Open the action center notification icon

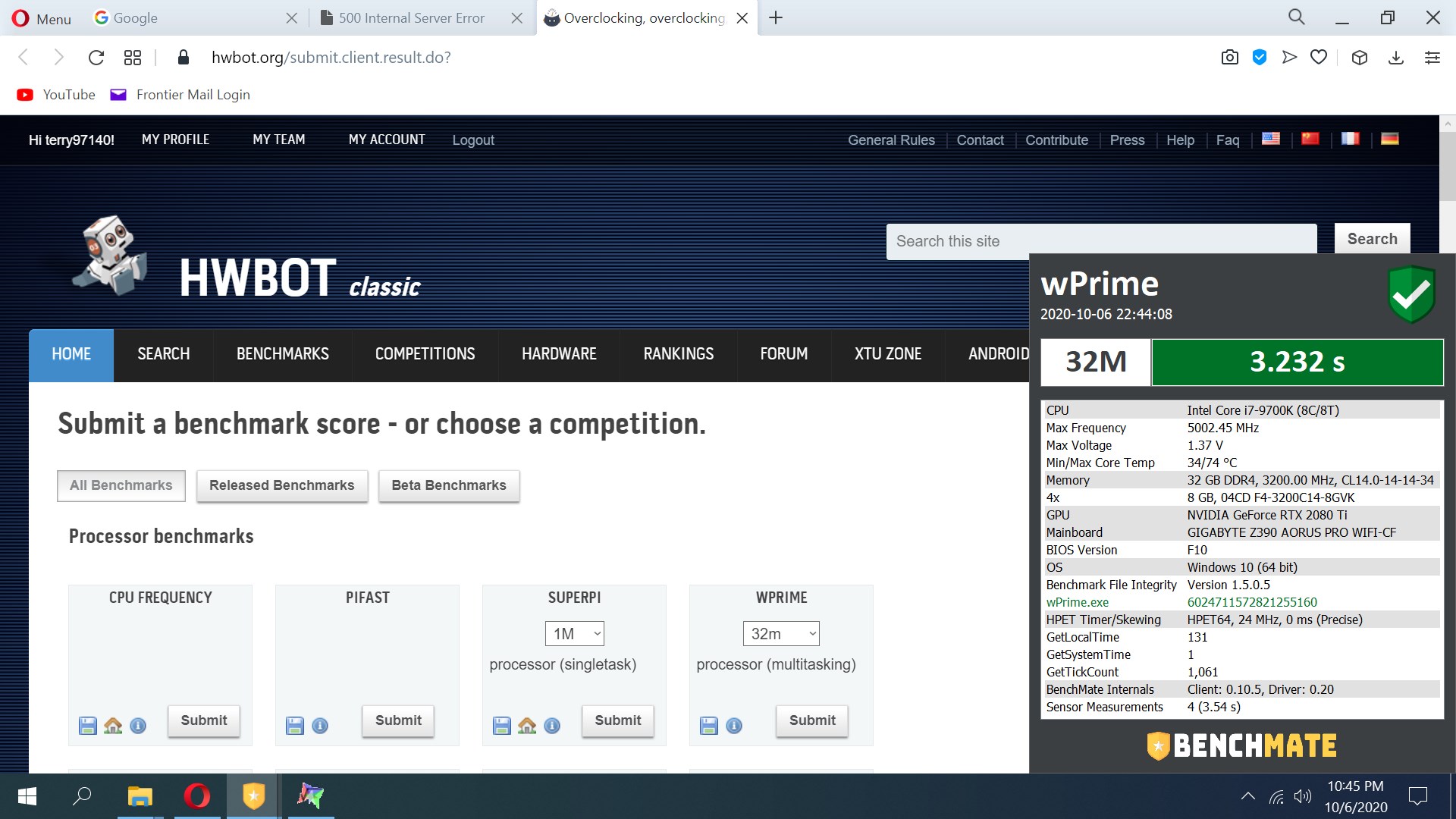point(1417,795)
